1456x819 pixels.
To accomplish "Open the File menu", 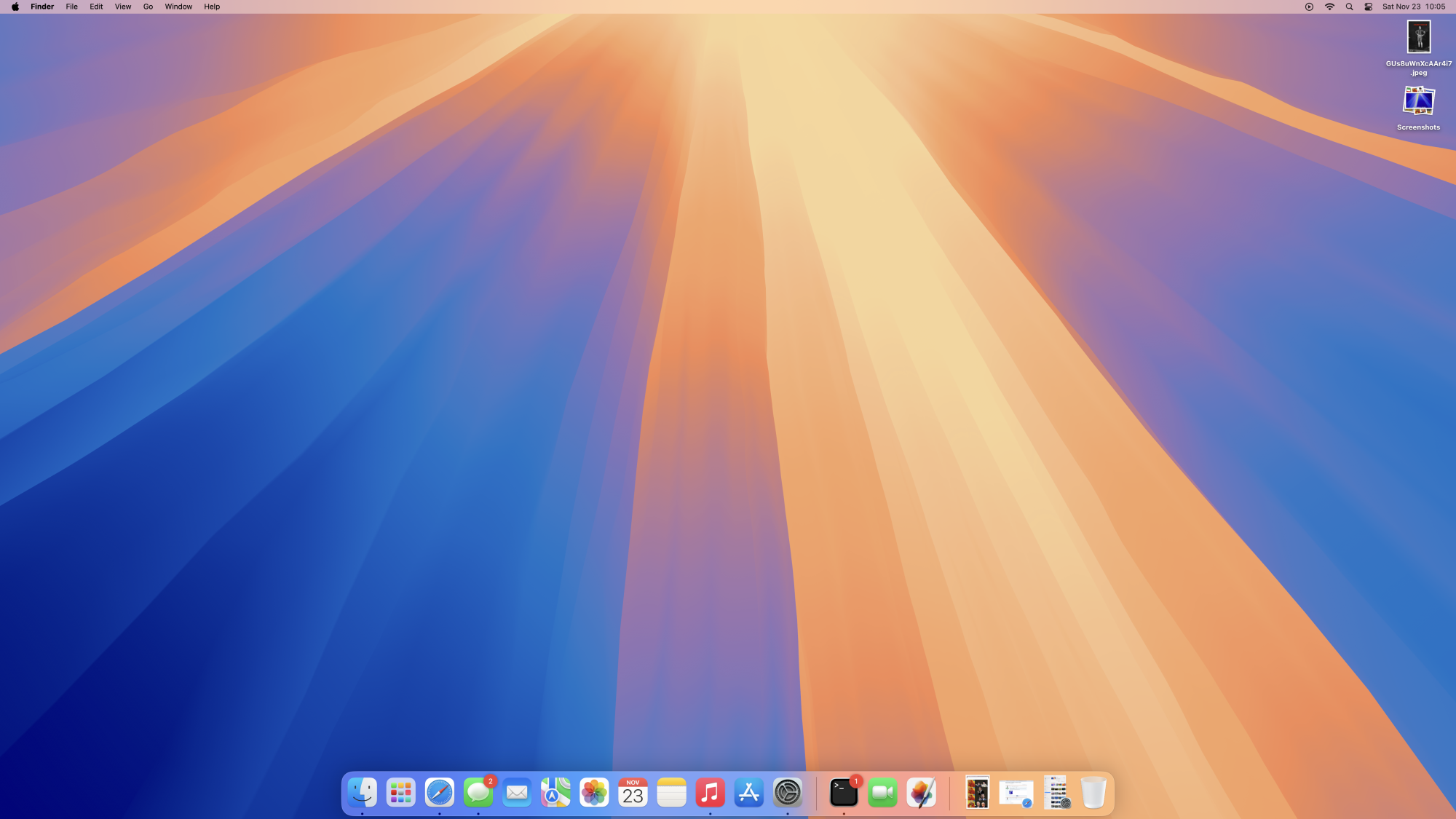I will (x=71, y=7).
